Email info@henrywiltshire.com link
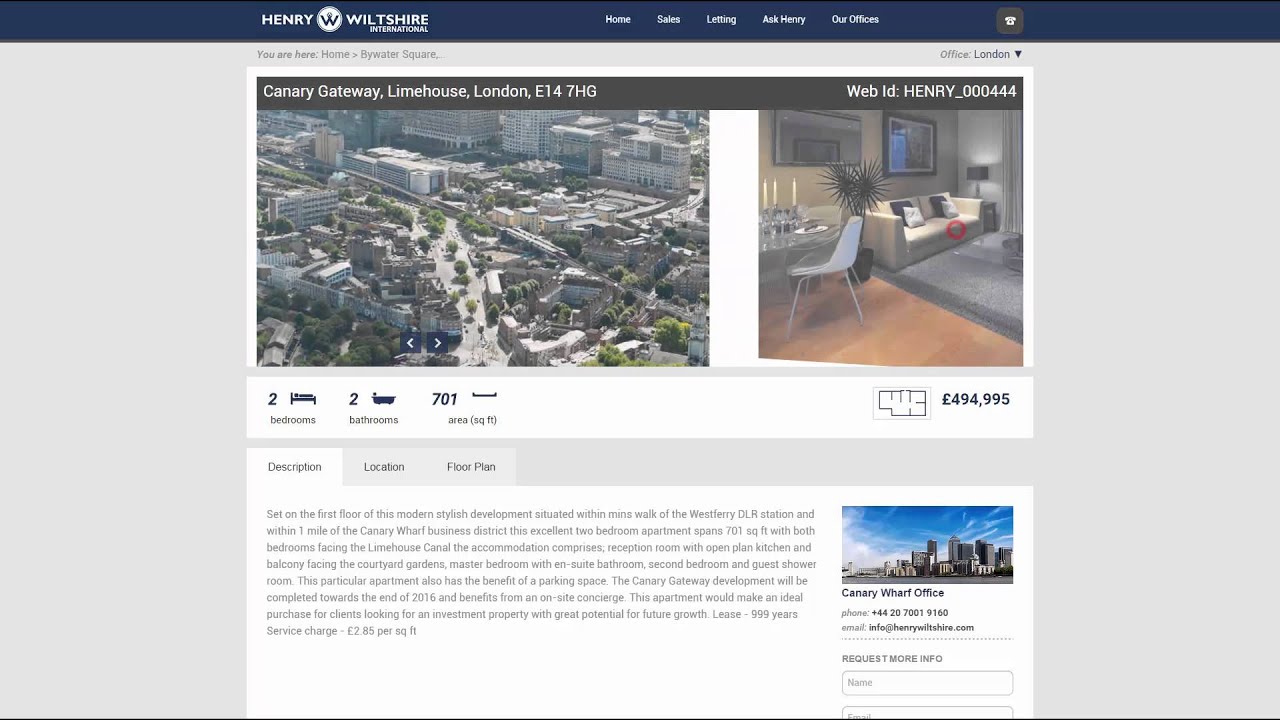This screenshot has height=720, width=1280. 921,628
